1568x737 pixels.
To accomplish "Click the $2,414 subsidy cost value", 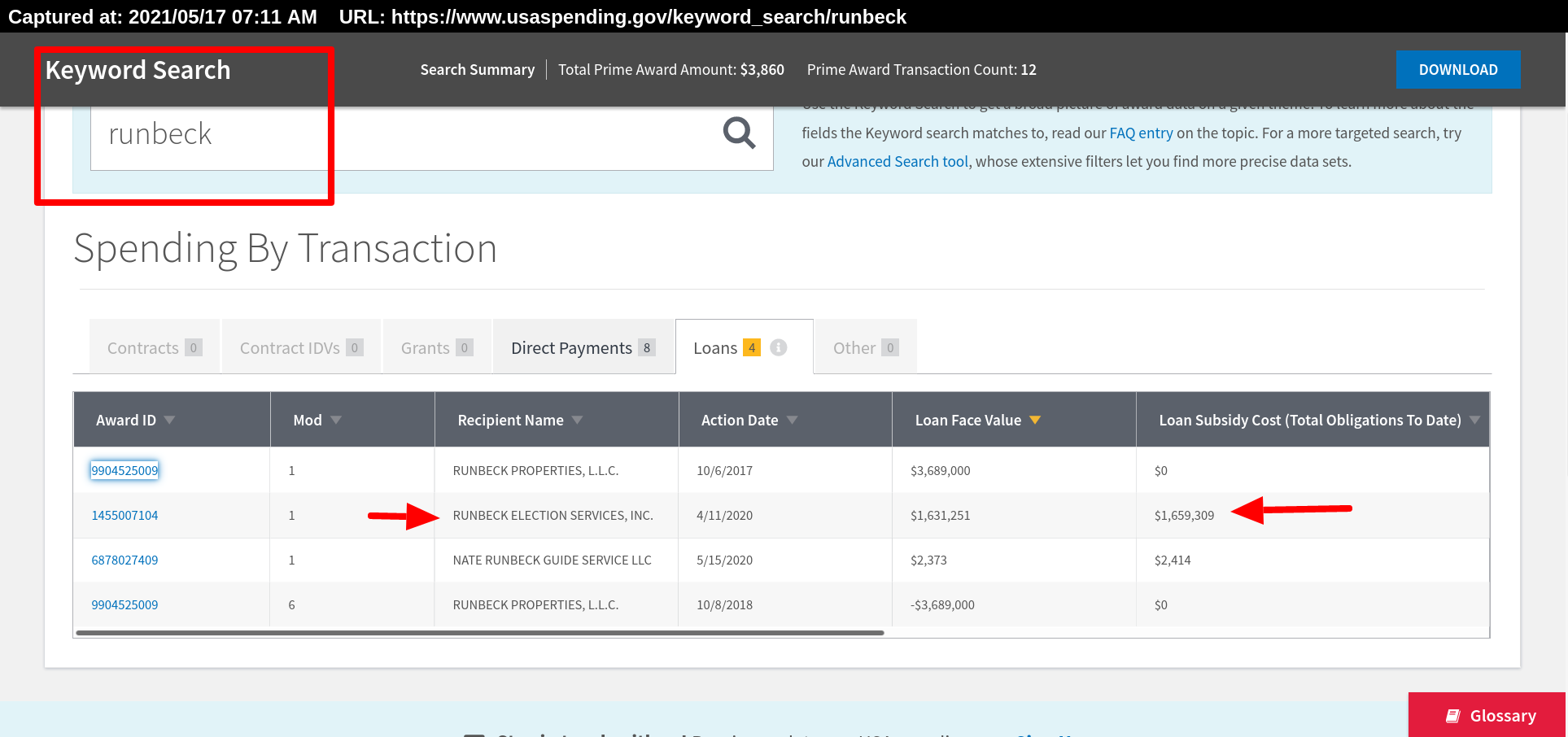I will point(1173,560).
